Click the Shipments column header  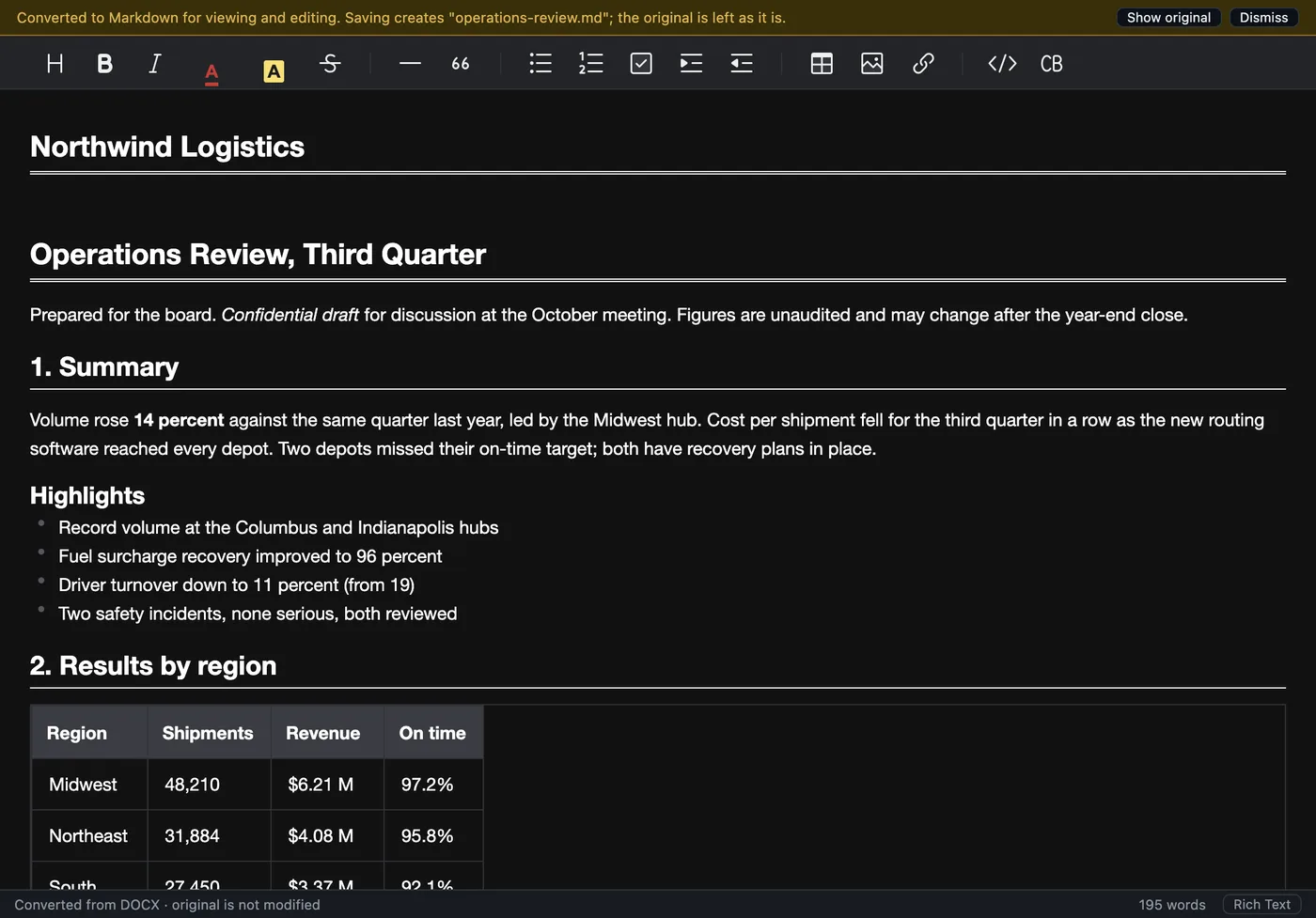(209, 733)
